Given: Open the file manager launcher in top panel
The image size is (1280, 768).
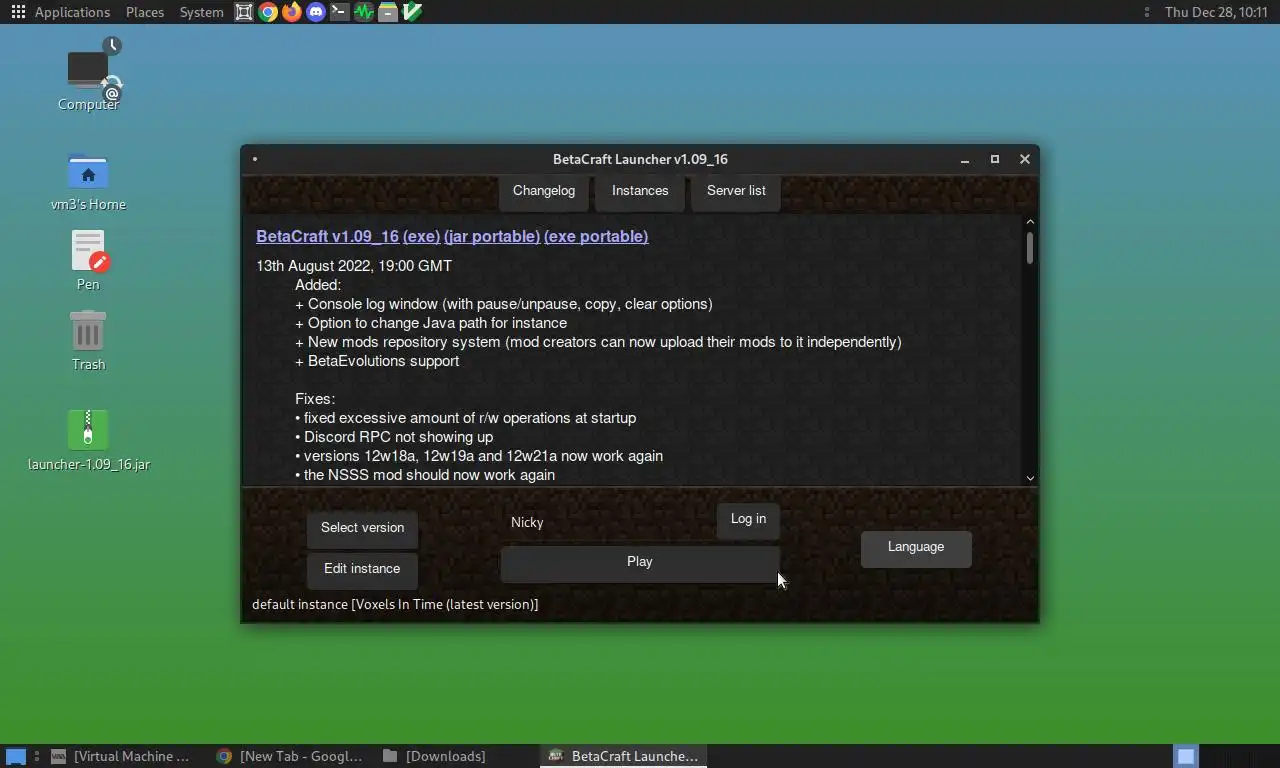Looking at the screenshot, I should pyautogui.click(x=388, y=12).
